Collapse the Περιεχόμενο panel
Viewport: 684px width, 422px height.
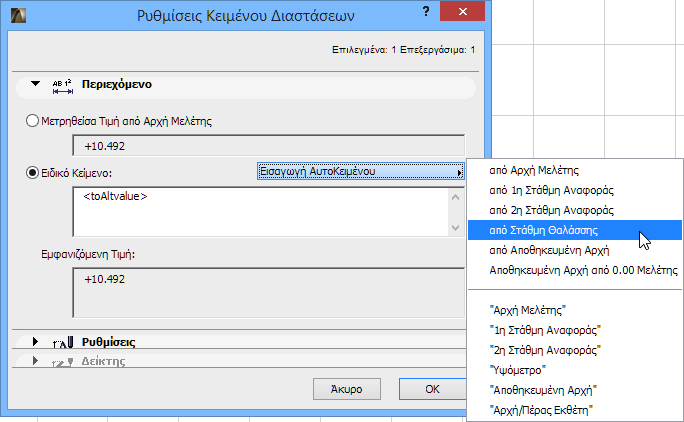pyautogui.click(x=35, y=83)
